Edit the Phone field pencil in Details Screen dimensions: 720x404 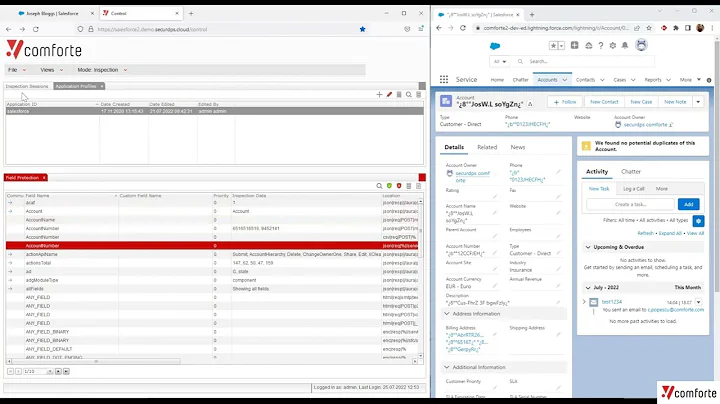tap(558, 172)
